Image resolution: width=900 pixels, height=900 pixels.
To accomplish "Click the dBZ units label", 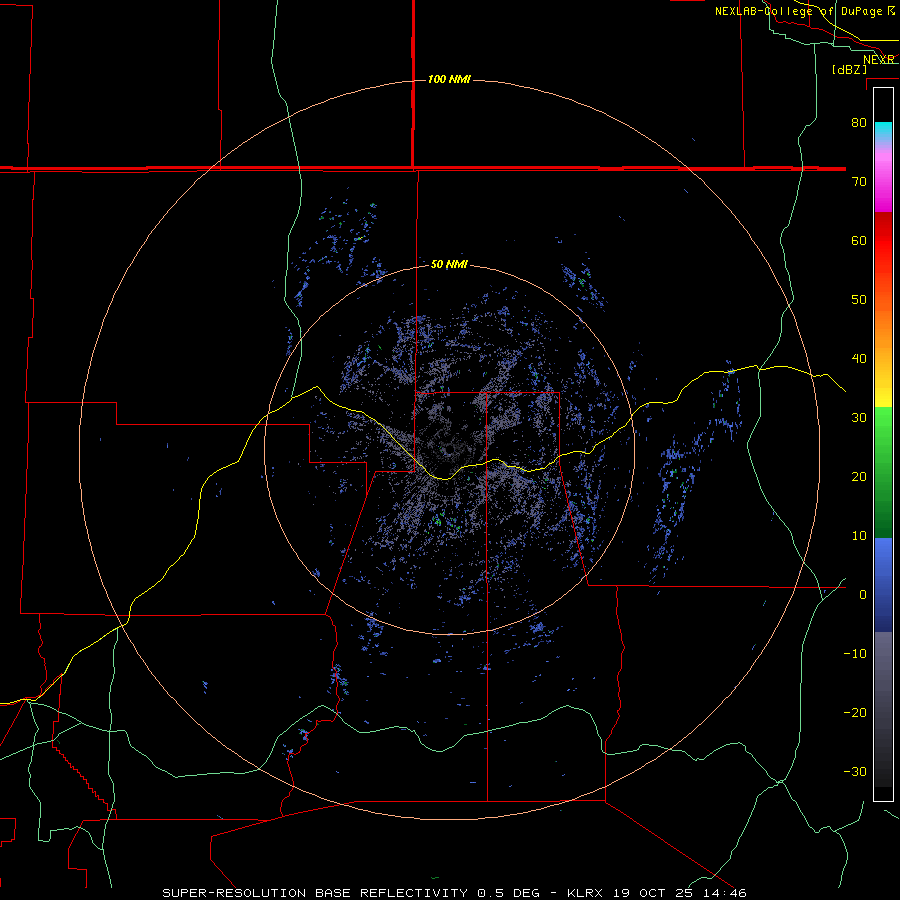I will [849, 69].
